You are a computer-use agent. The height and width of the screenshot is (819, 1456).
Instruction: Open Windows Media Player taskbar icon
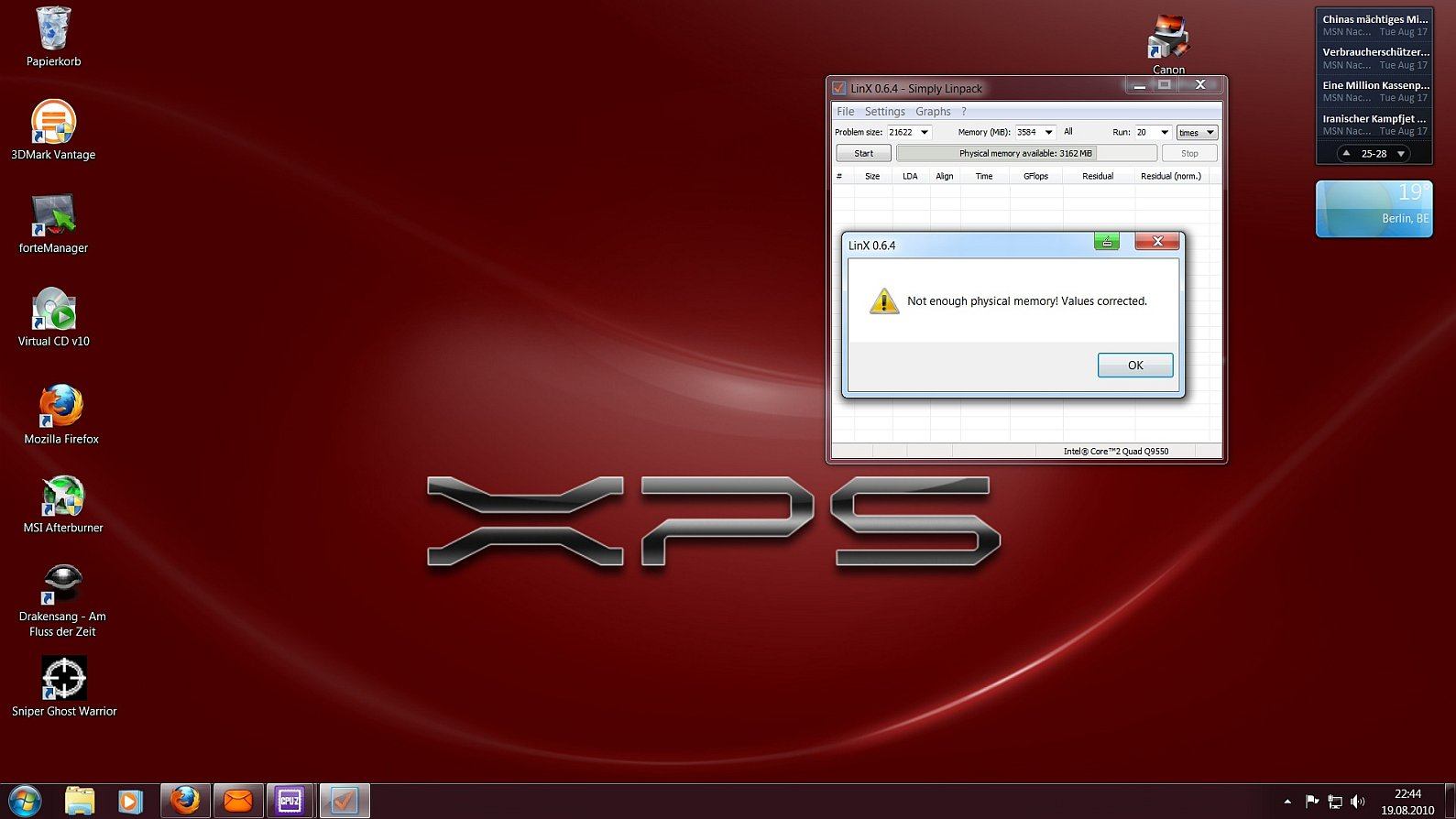(130, 801)
